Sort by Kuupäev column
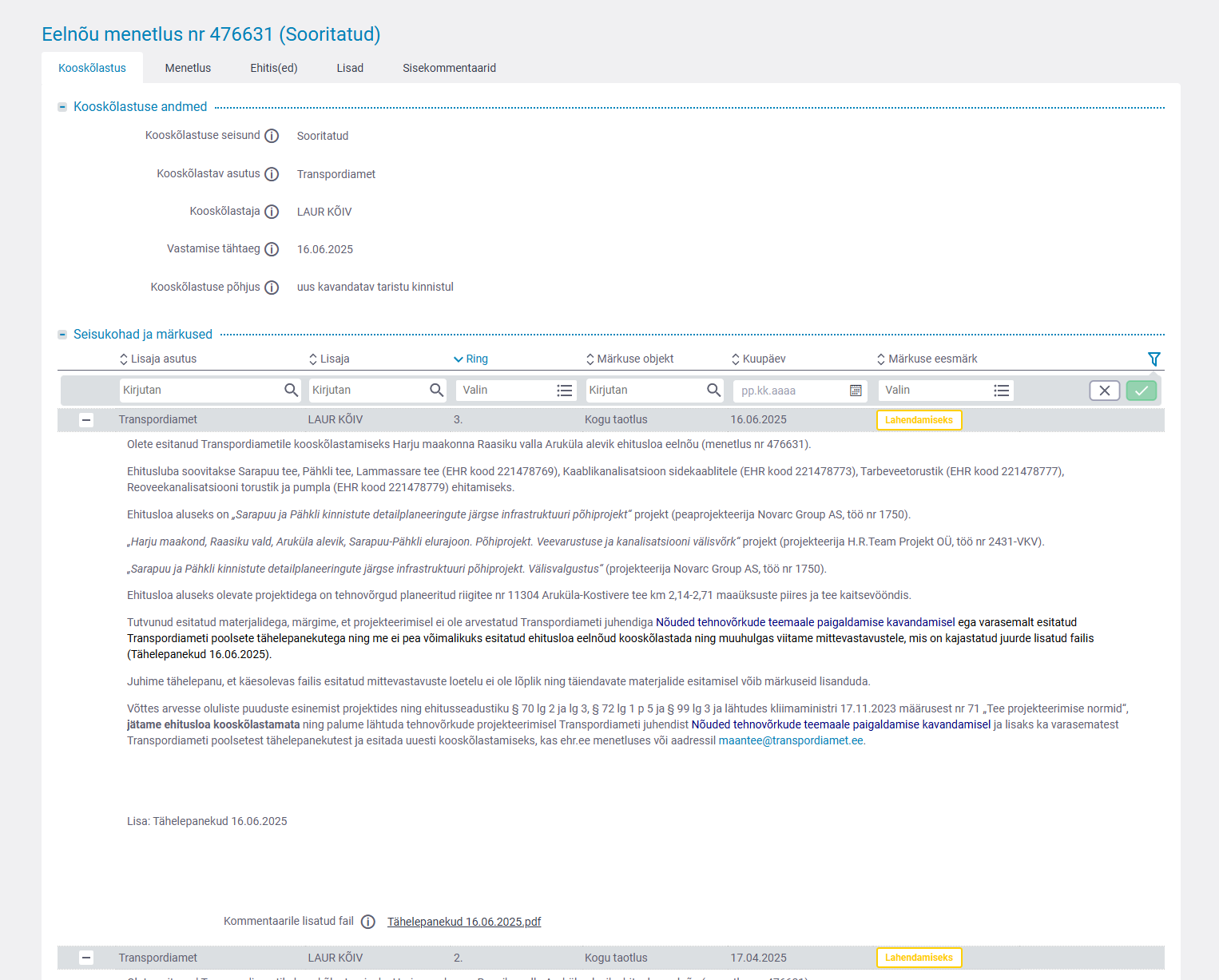The height and width of the screenshot is (980, 1219). [759, 359]
